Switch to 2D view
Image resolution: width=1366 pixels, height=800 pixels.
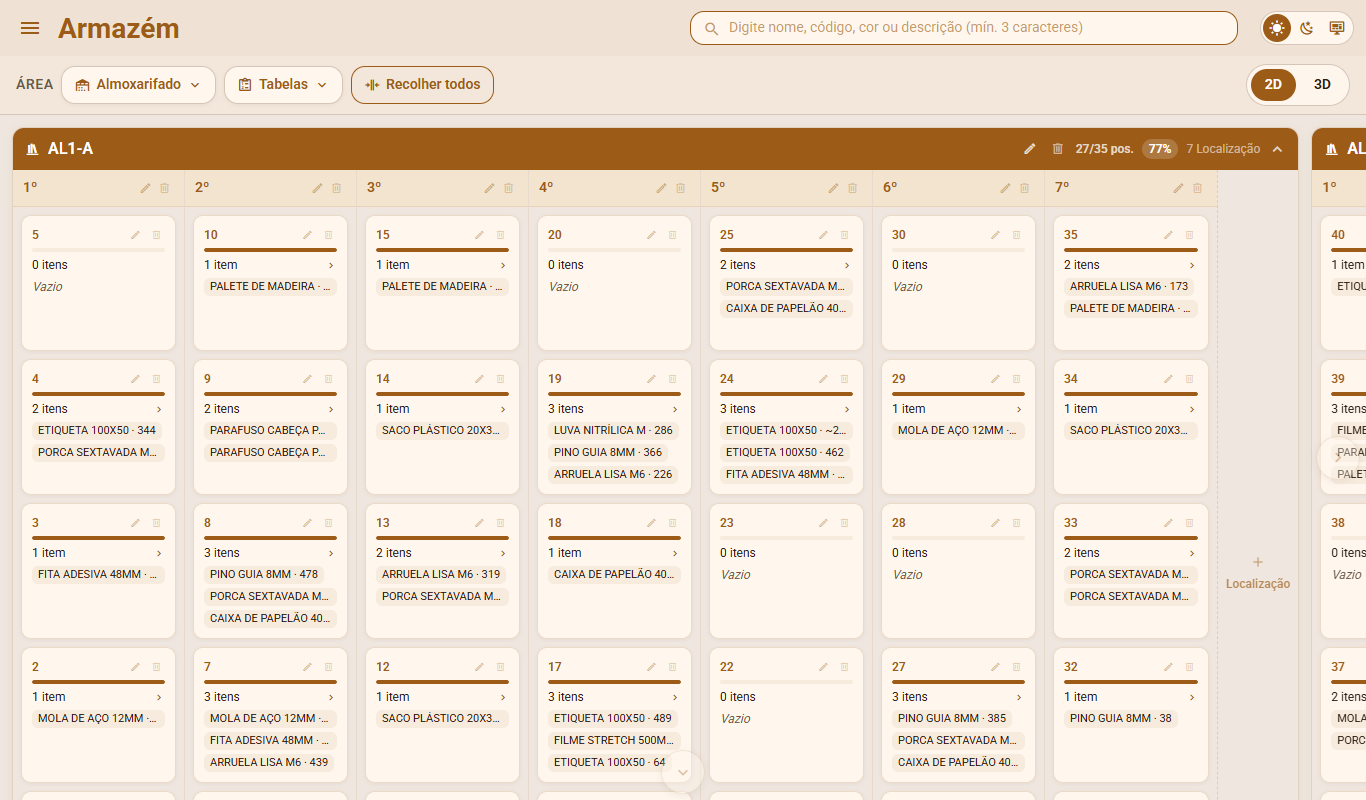pos(1273,85)
